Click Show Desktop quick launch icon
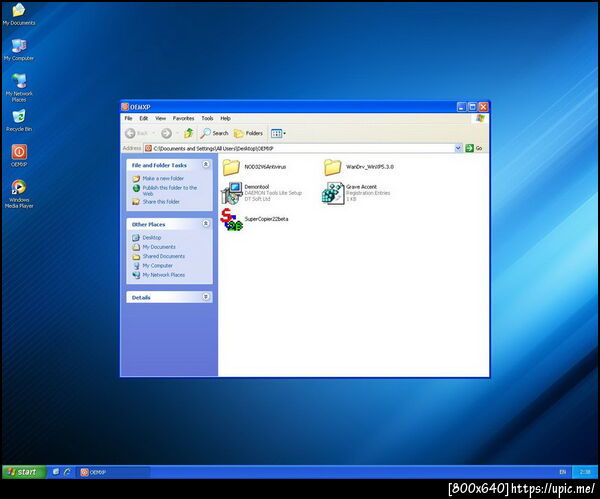This screenshot has width=600, height=499. (x=56, y=472)
